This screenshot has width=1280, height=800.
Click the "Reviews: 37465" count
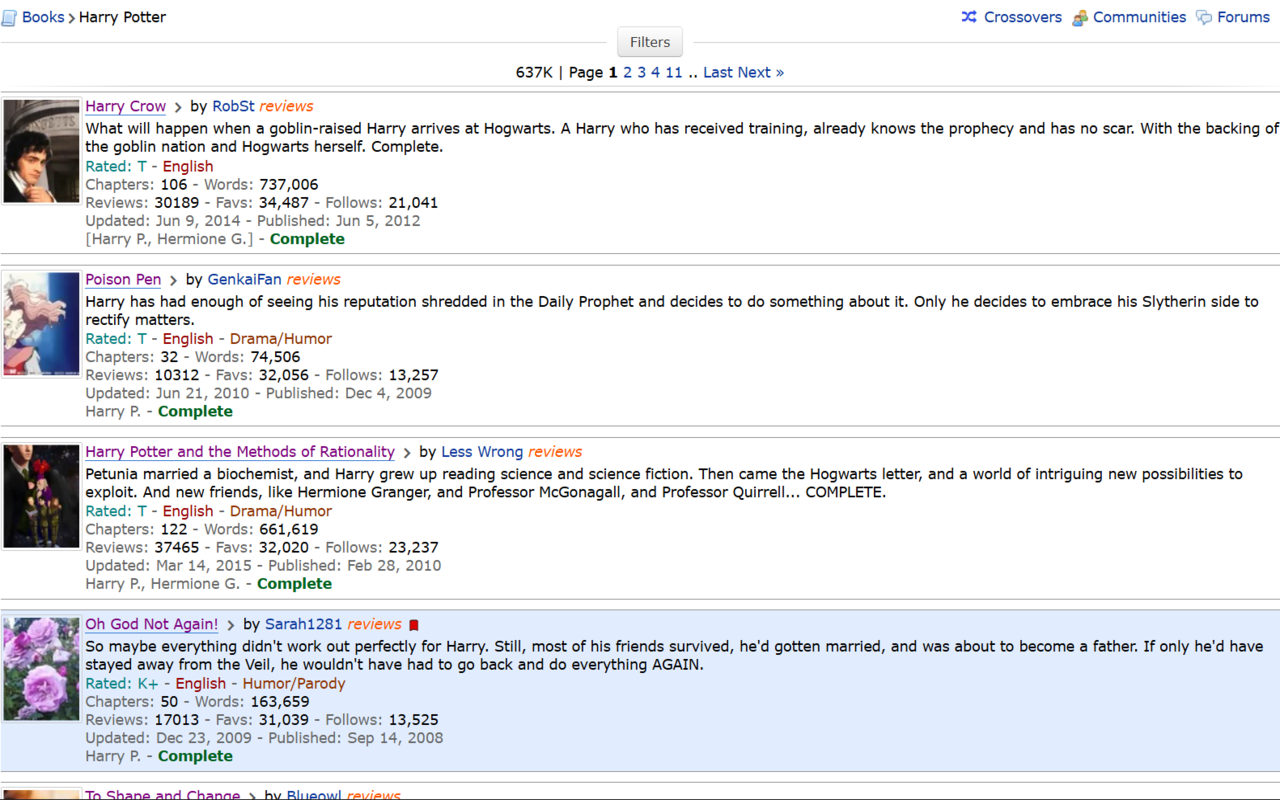pyautogui.click(x=142, y=547)
